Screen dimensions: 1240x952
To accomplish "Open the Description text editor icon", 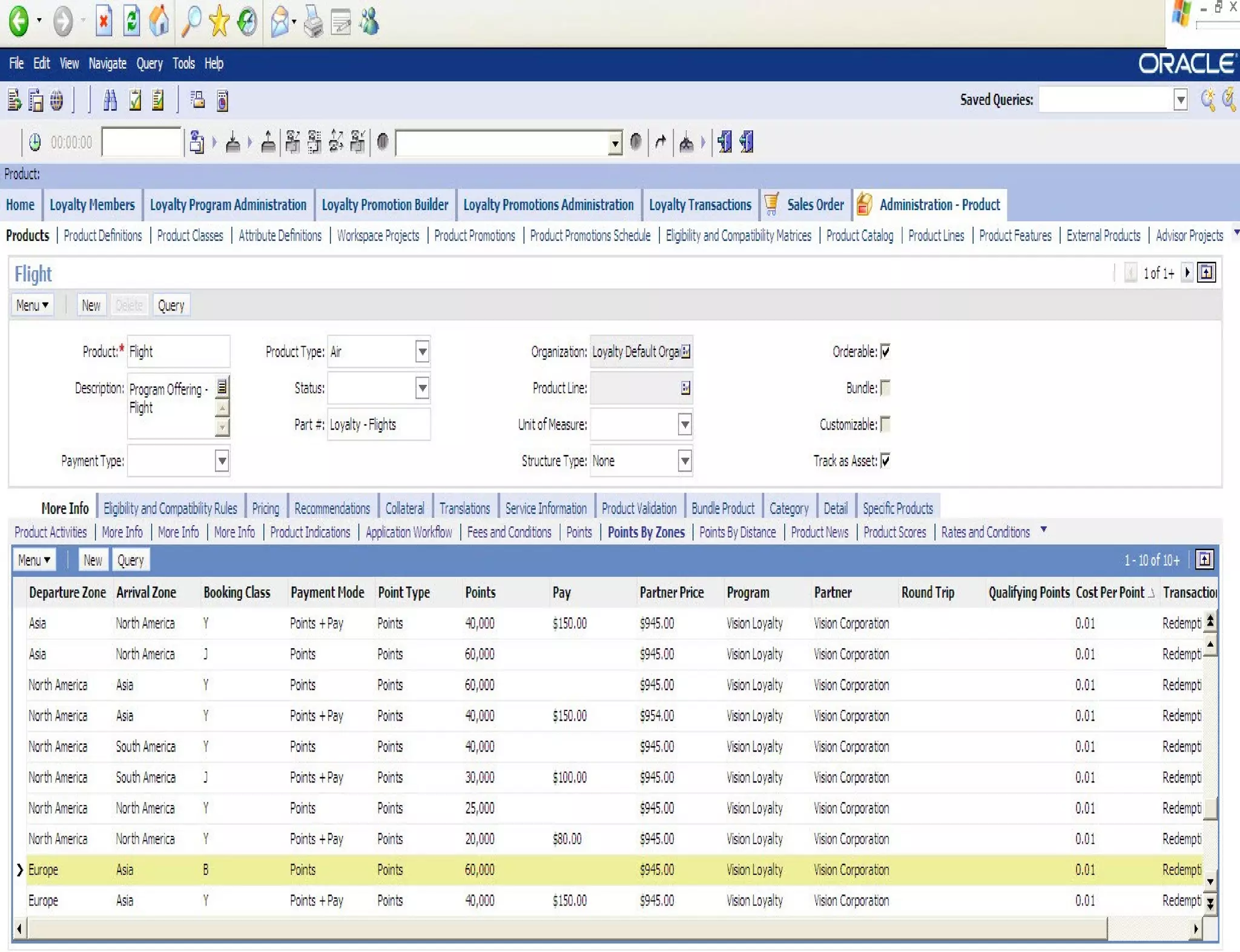I will click(222, 386).
